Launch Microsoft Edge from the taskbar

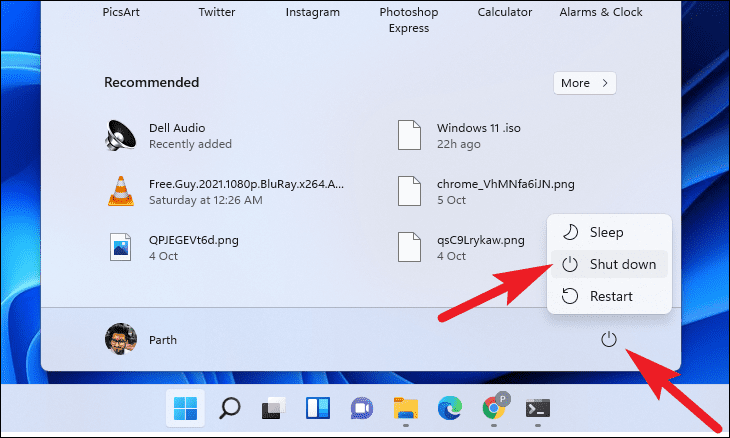pyautogui.click(x=450, y=408)
